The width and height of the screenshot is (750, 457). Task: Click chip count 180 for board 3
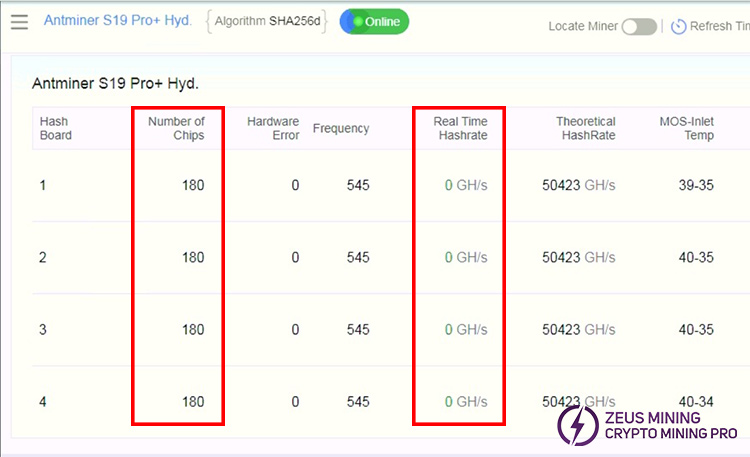(x=193, y=330)
